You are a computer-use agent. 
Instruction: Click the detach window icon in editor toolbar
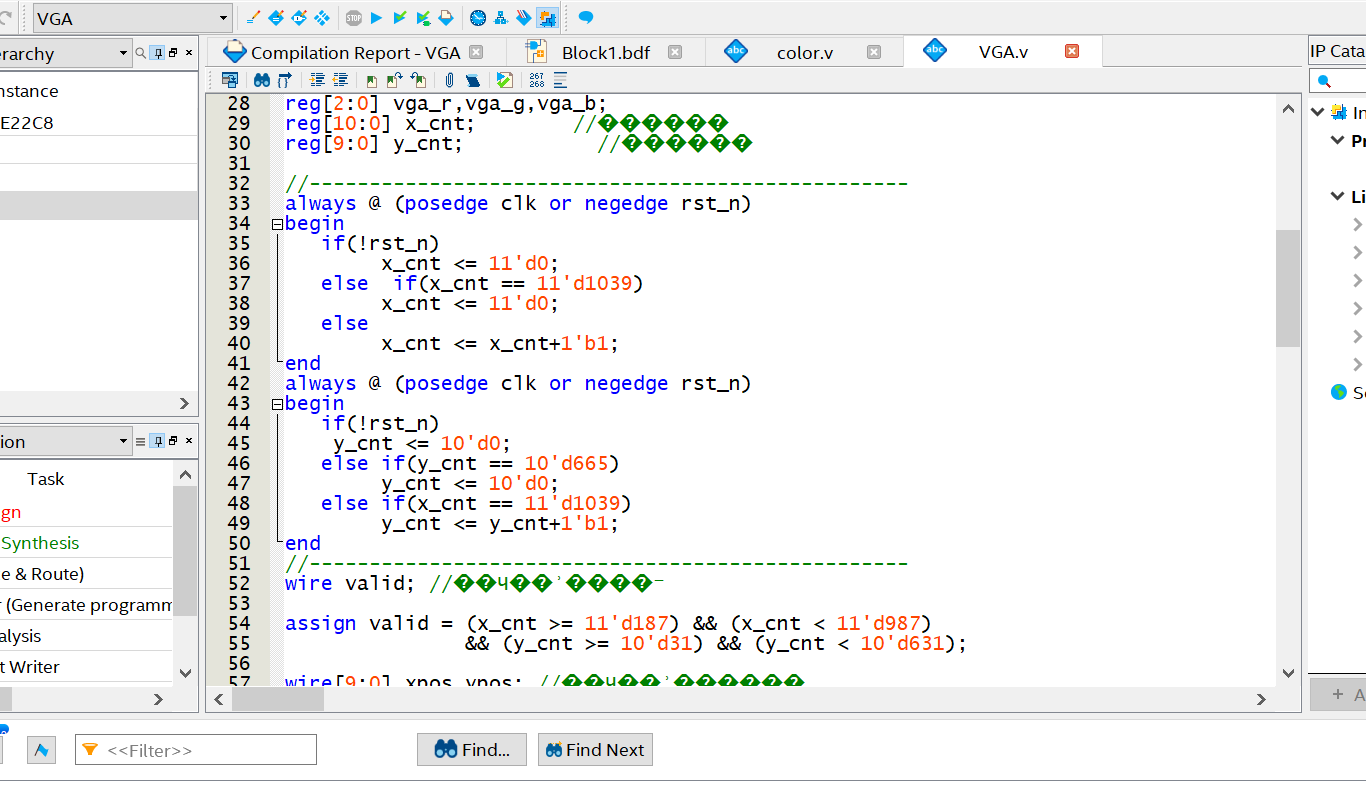tap(230, 80)
